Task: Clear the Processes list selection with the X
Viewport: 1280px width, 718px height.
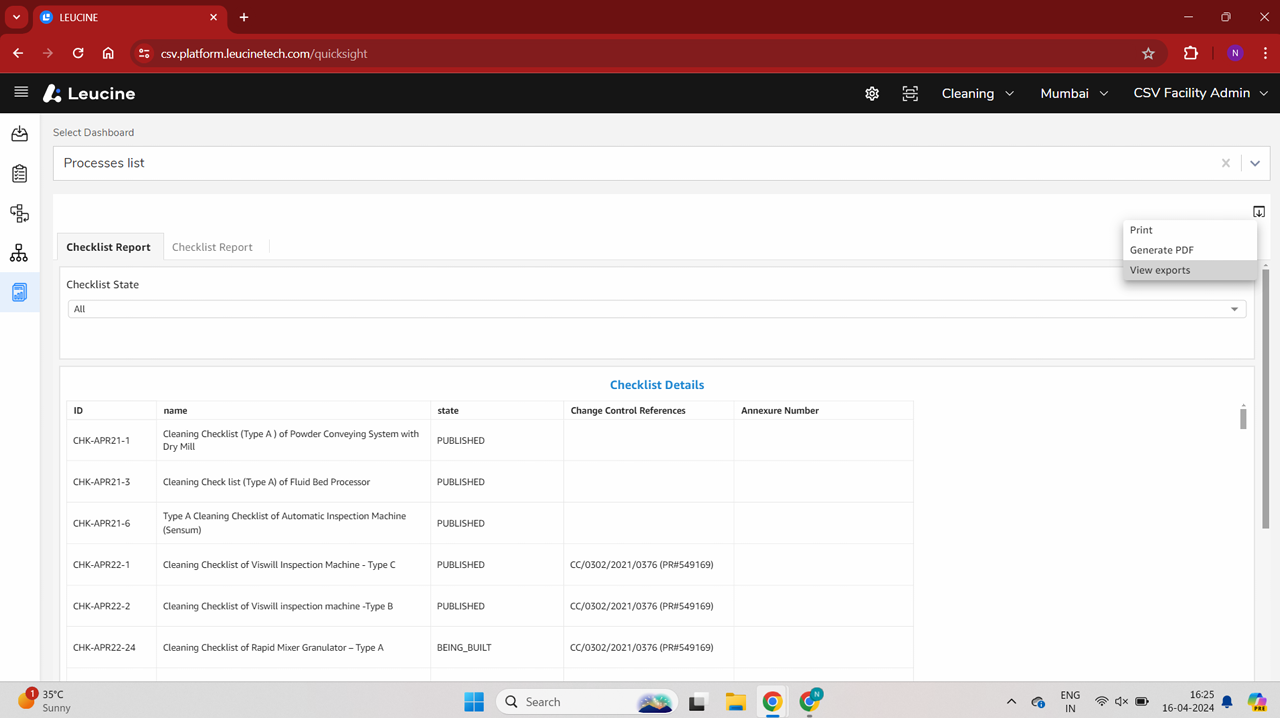Action: (x=1225, y=162)
